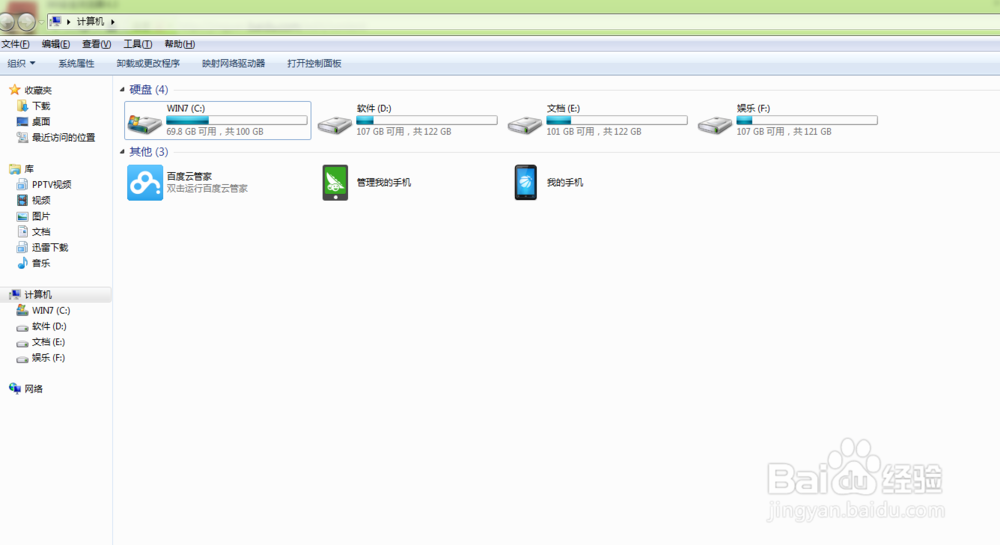Expand the arrow after 计算机 in address bar
Image resolution: width=1000 pixels, height=545 pixels.
click(x=113, y=22)
